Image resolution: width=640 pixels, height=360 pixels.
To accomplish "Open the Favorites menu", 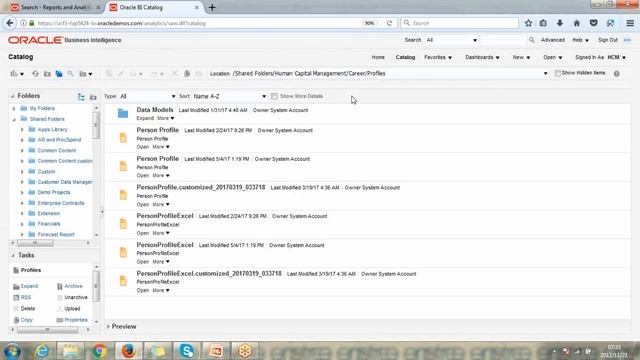I will [x=438, y=58].
